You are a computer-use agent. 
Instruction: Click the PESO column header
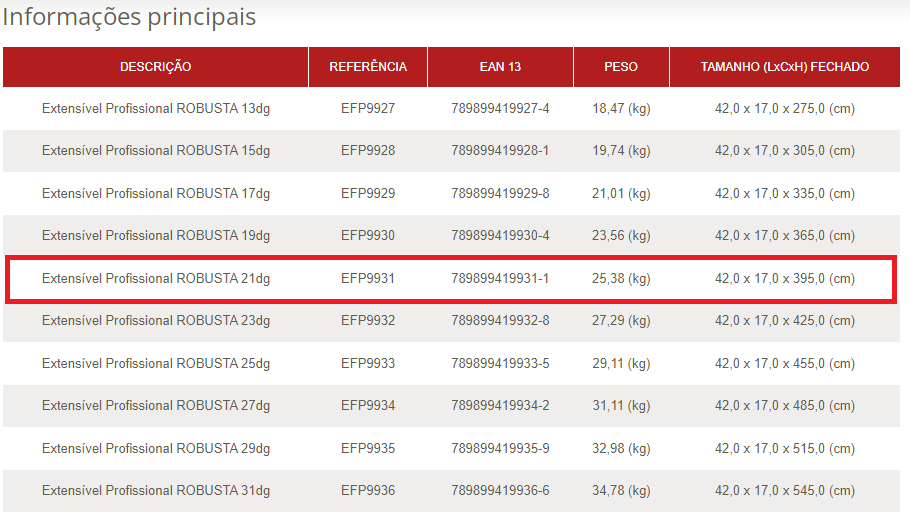tap(621, 67)
